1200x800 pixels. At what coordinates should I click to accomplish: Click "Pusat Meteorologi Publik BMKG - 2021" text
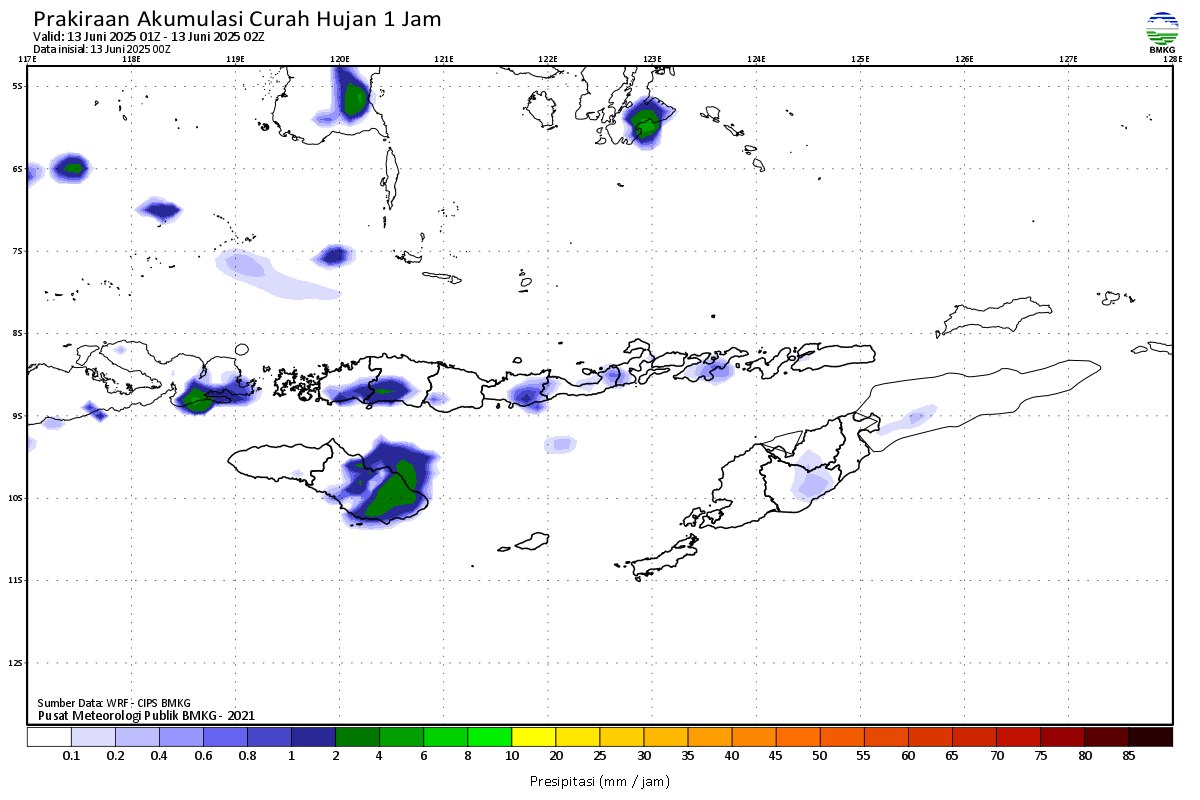click(146, 715)
